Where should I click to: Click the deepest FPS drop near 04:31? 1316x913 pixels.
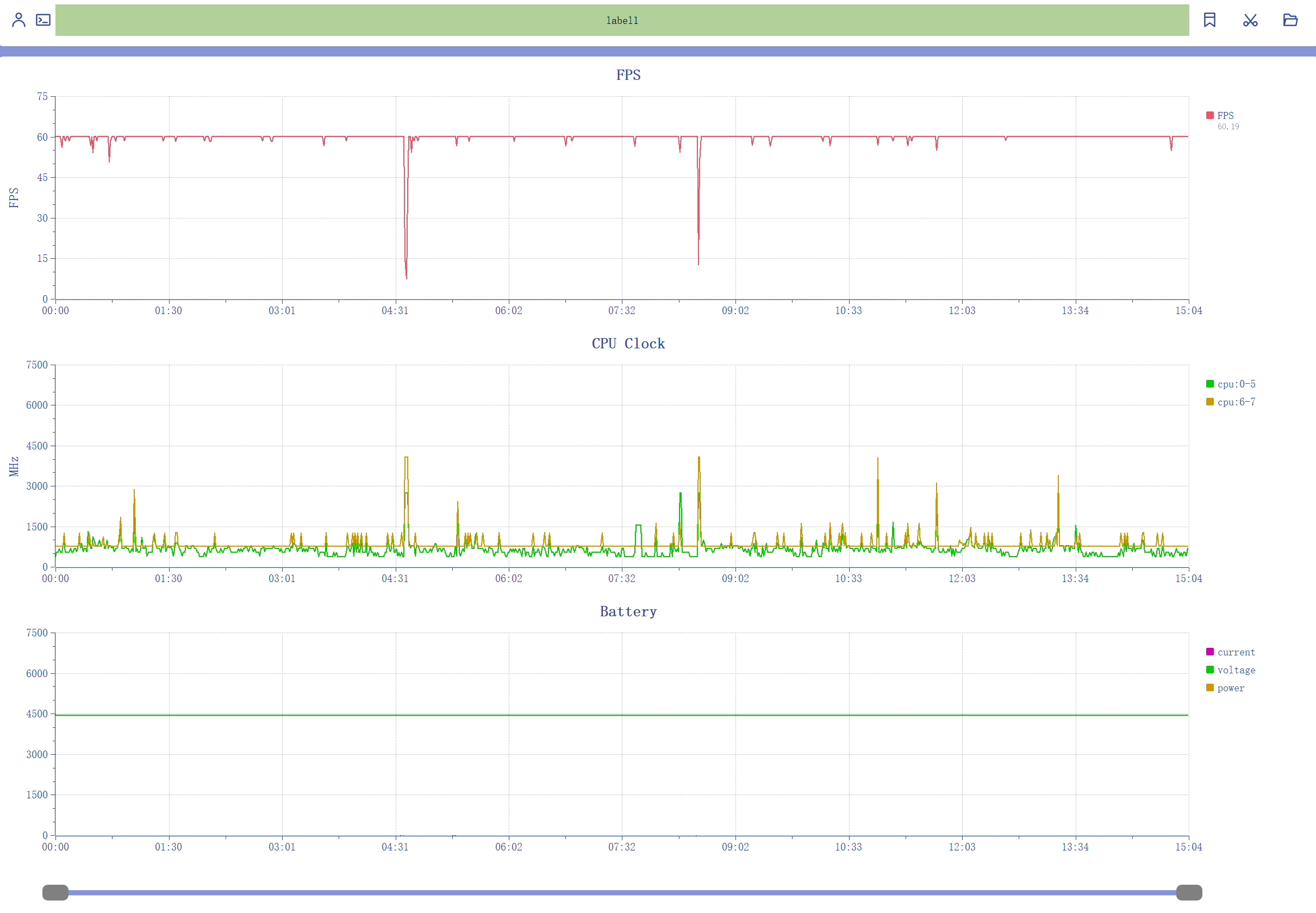point(406,278)
